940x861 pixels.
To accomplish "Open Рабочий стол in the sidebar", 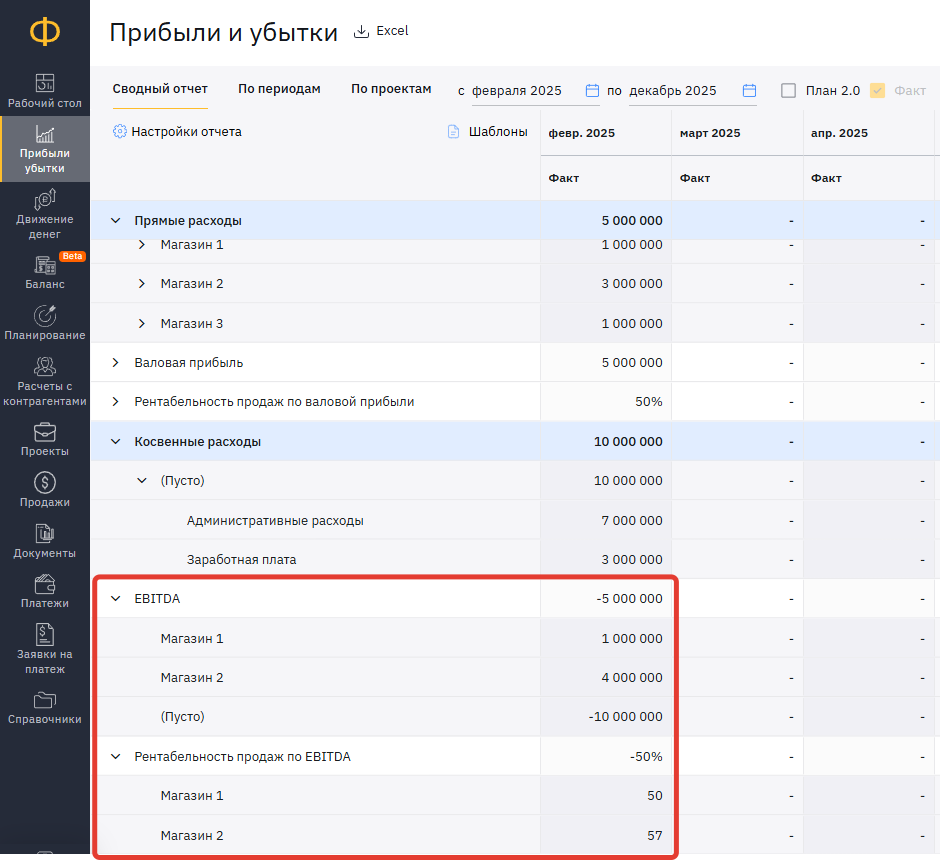I will pos(45,91).
